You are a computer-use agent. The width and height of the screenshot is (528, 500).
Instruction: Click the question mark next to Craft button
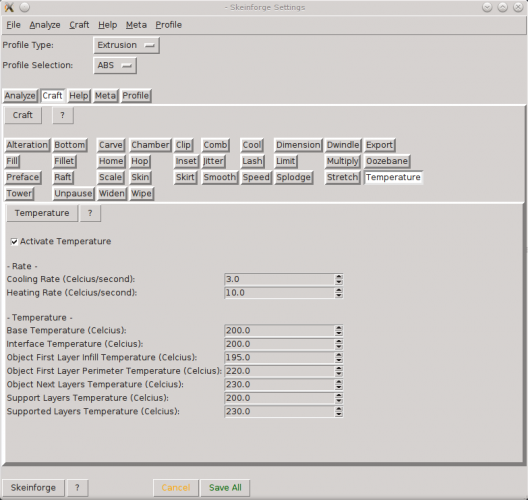pyautogui.click(x=63, y=115)
